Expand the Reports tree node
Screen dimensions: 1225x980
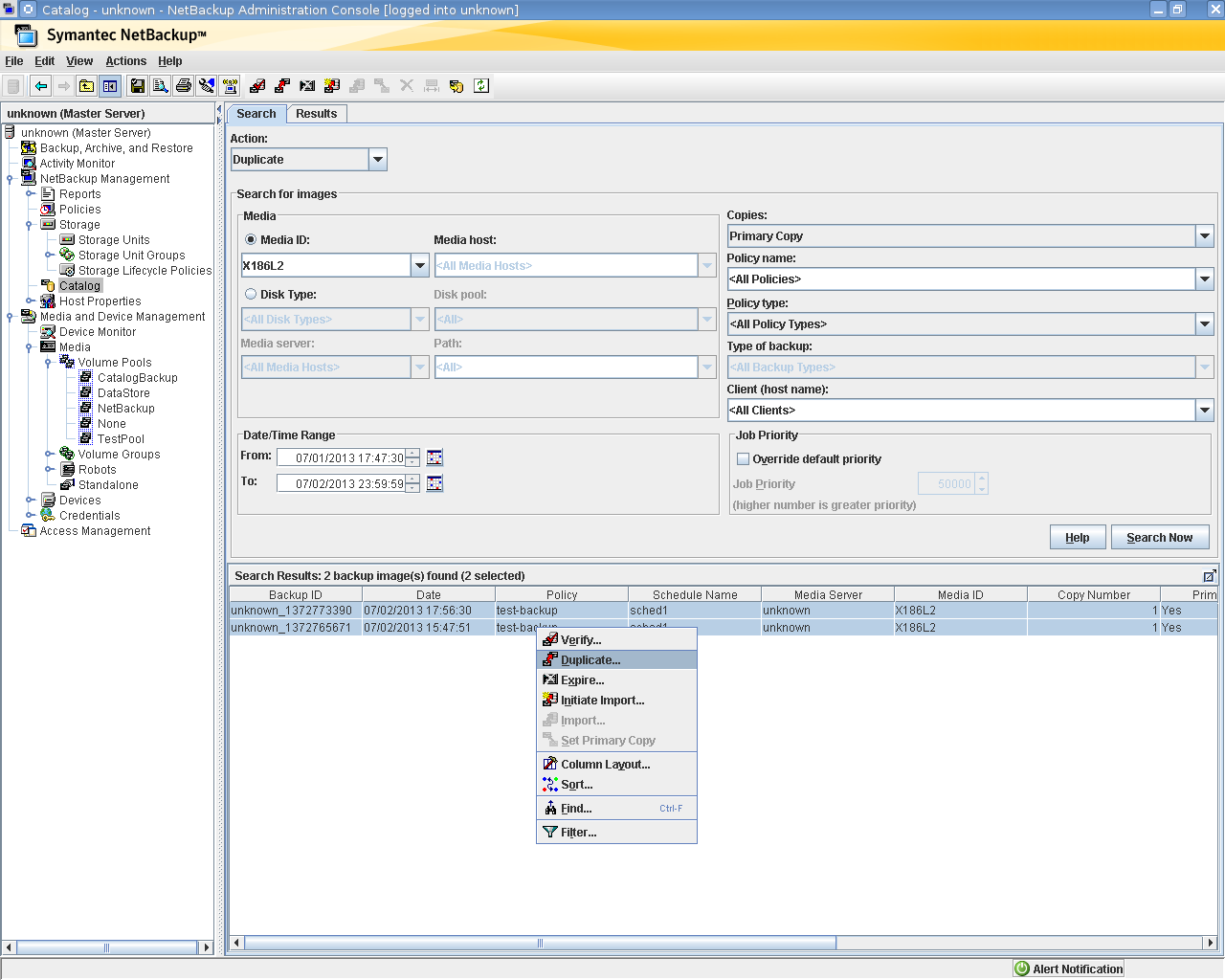[x=30, y=194]
